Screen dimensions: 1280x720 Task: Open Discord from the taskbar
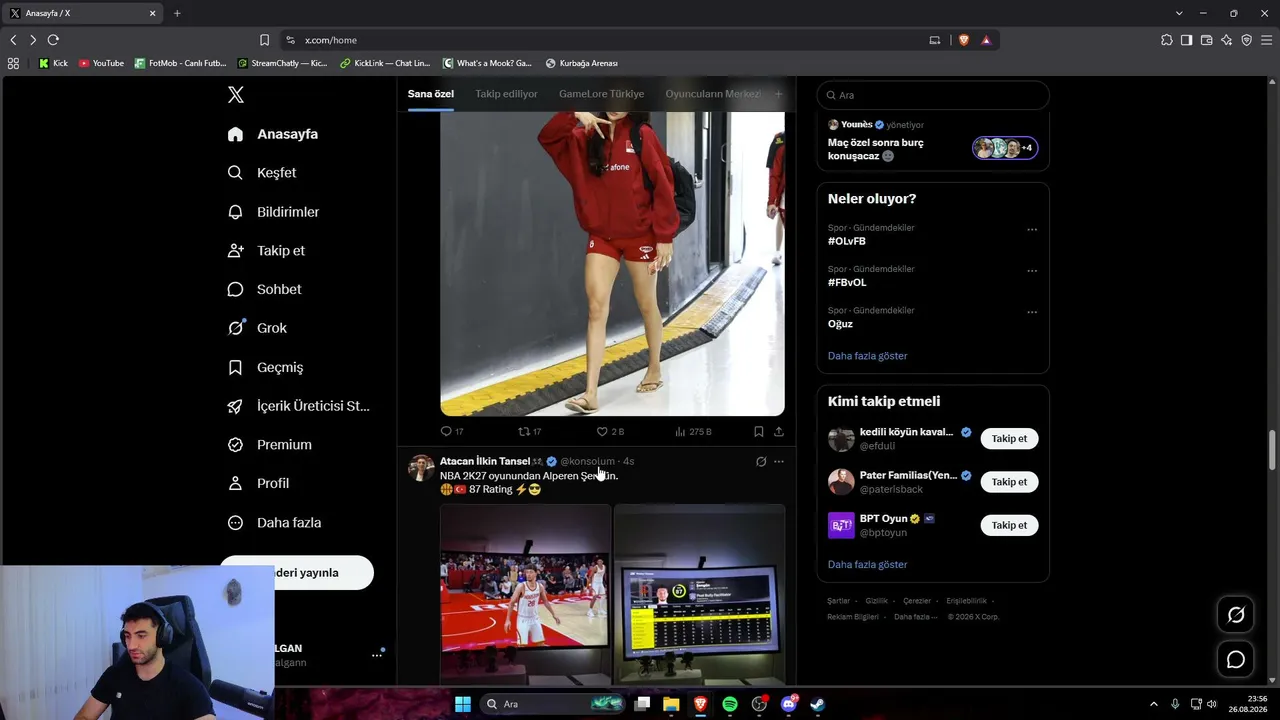(789, 704)
